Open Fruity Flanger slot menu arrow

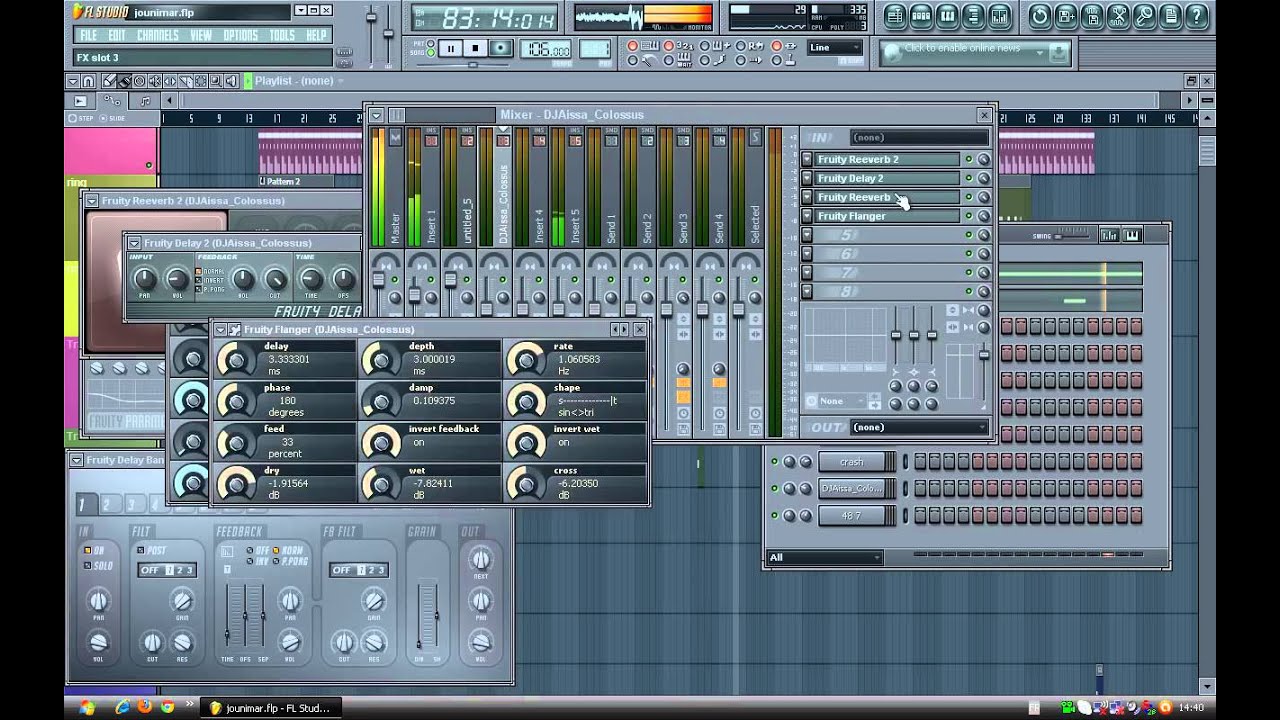[x=807, y=216]
